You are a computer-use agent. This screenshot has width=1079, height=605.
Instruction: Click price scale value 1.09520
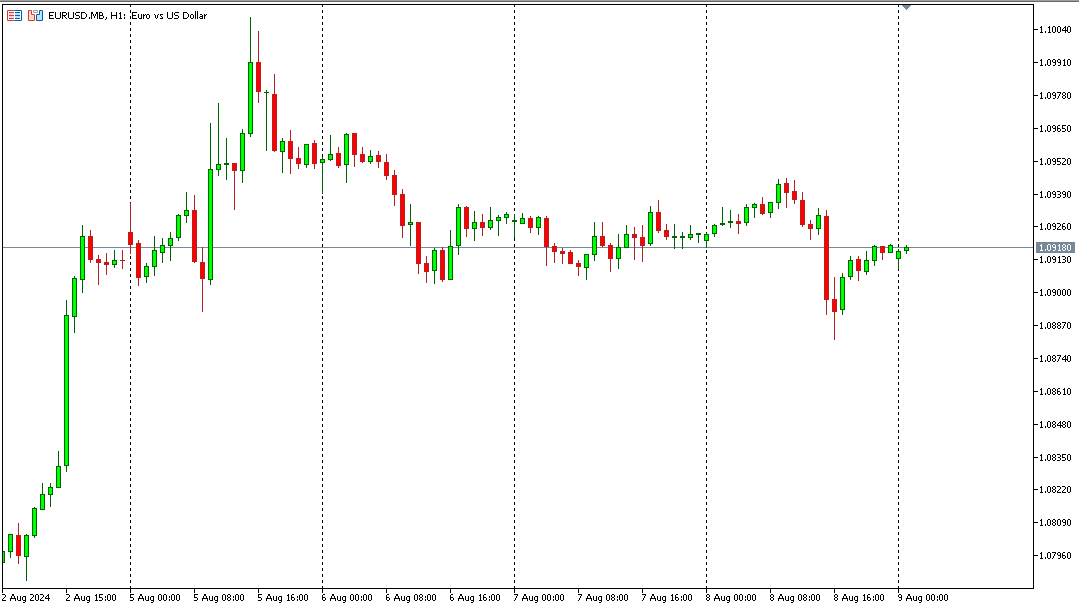[1055, 162]
